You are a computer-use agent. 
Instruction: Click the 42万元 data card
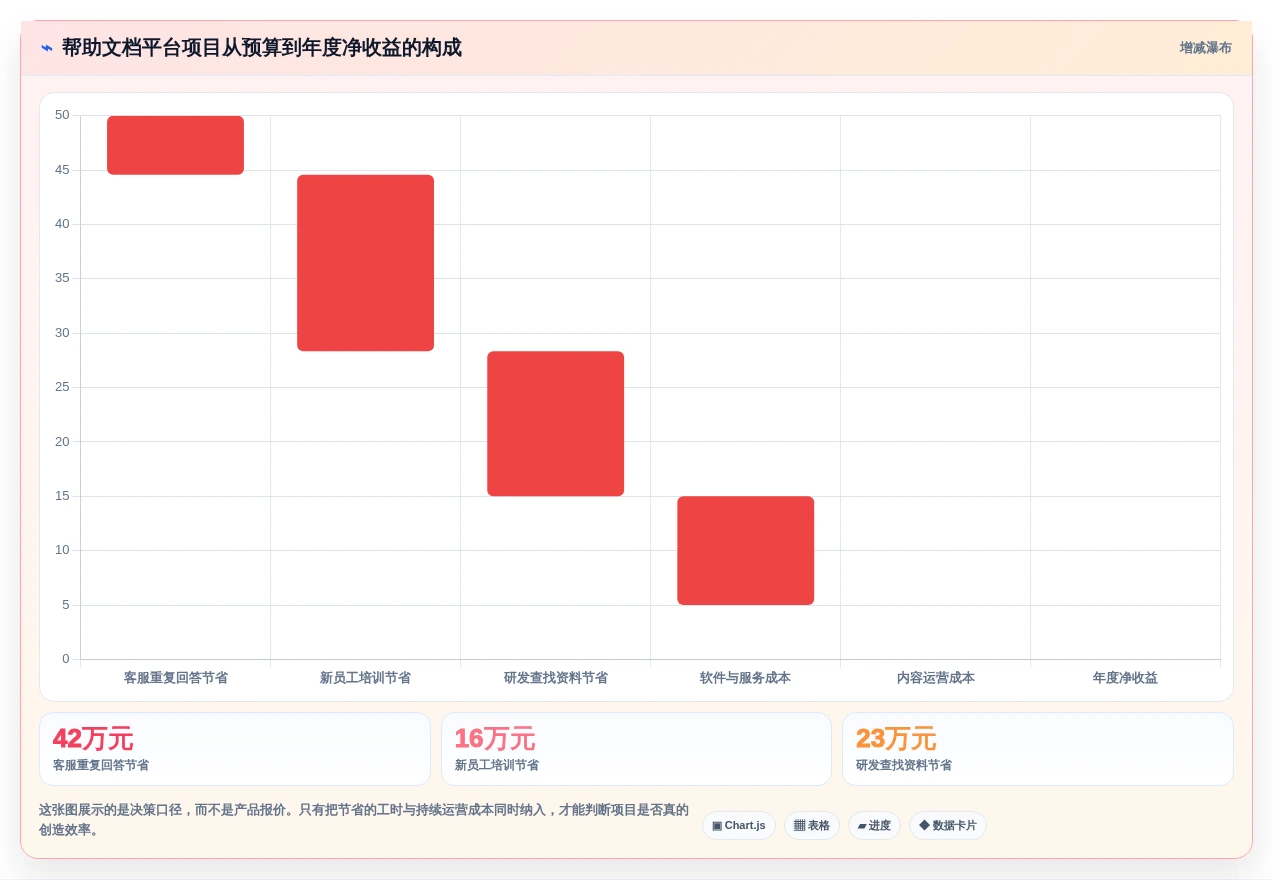tap(235, 749)
